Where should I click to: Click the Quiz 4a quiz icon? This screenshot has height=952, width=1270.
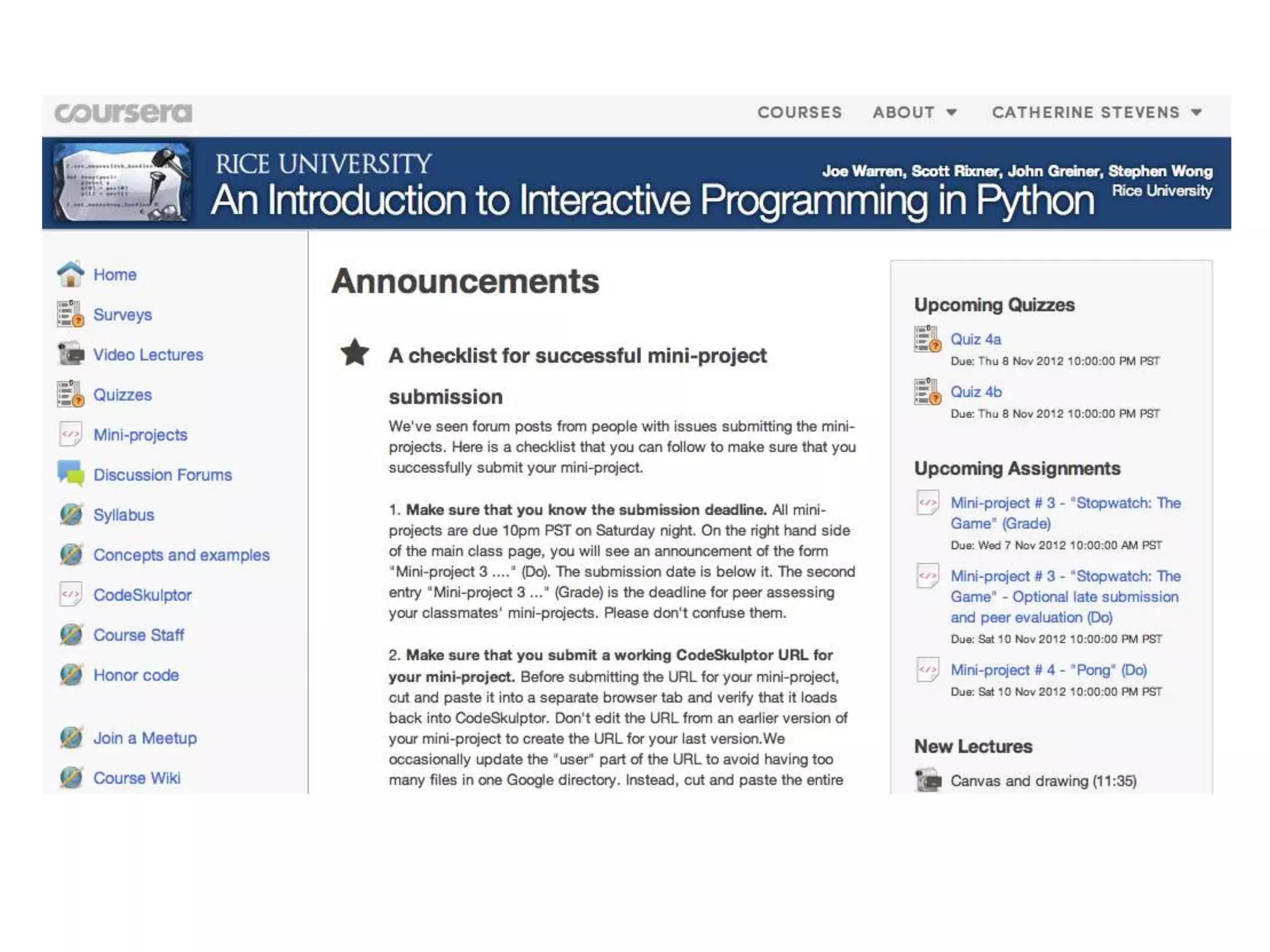[927, 339]
